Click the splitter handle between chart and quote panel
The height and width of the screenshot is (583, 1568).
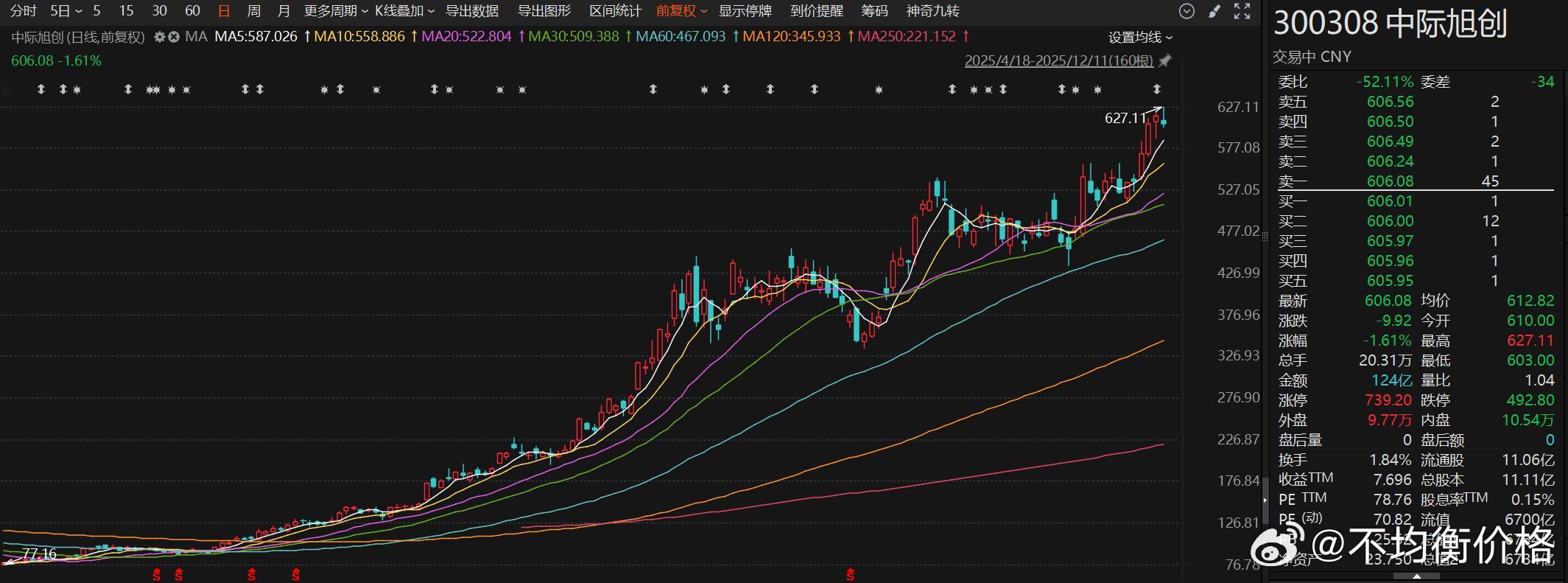click(1265, 237)
